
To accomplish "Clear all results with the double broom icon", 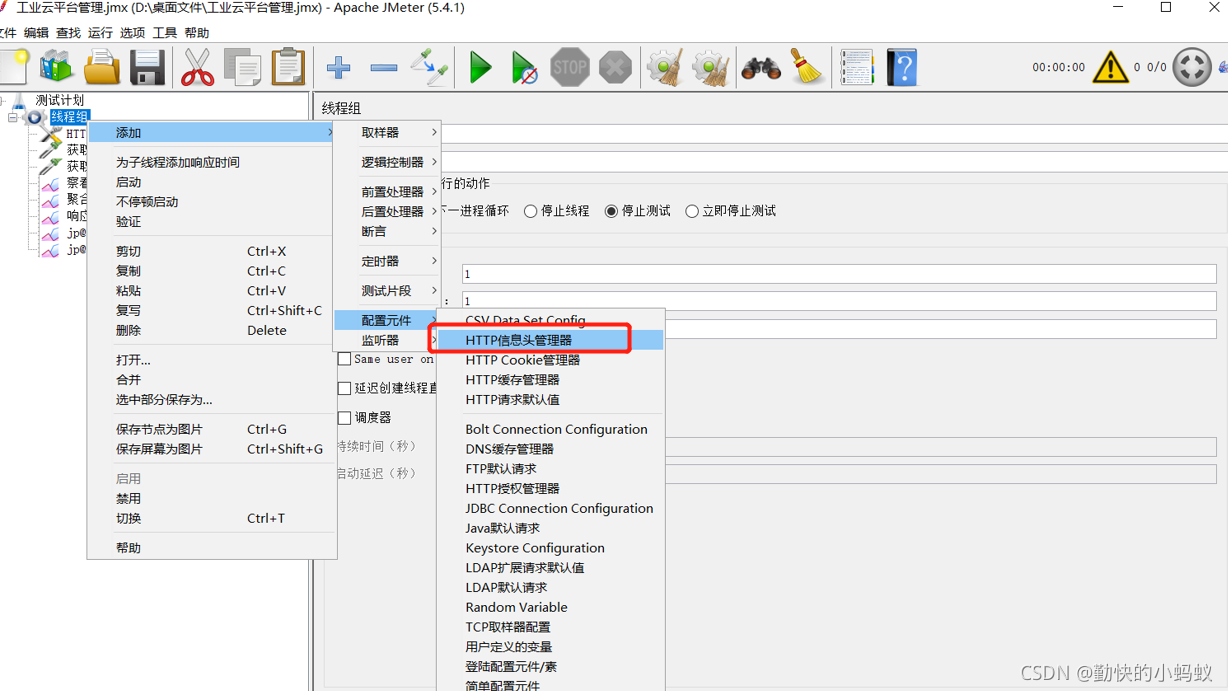I will click(x=710, y=68).
